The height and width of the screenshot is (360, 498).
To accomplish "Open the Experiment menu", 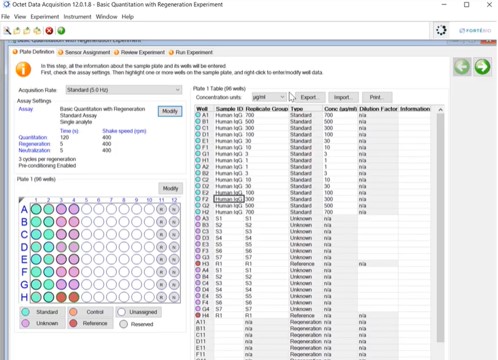I will click(45, 17).
